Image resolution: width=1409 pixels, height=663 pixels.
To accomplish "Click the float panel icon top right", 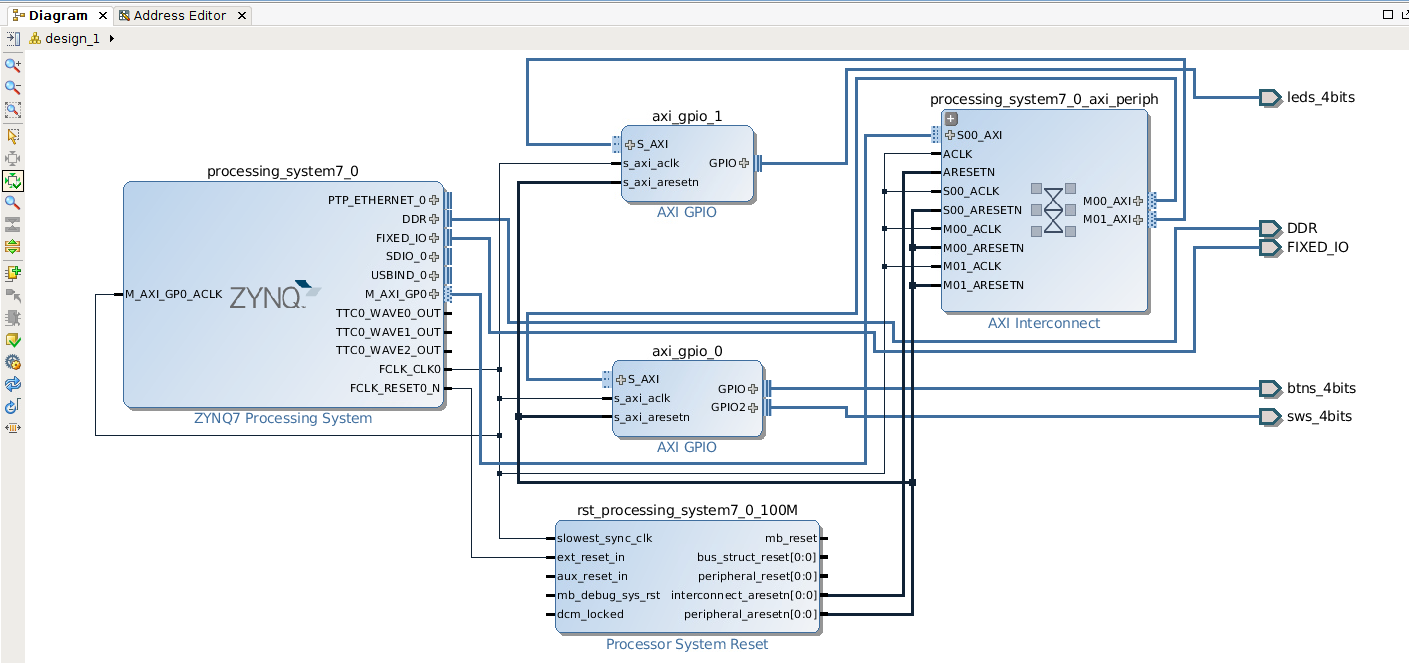I will click(x=1404, y=14).
